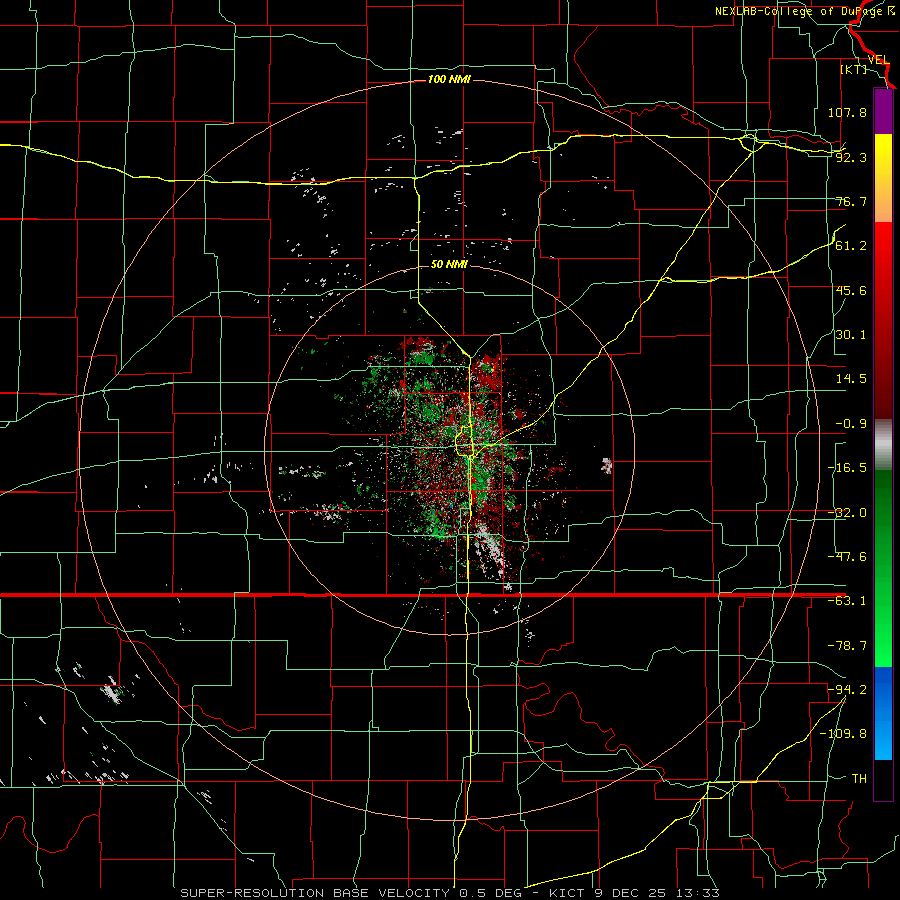
Task: Click the 14.5 velocity scale value
Action: (x=851, y=379)
